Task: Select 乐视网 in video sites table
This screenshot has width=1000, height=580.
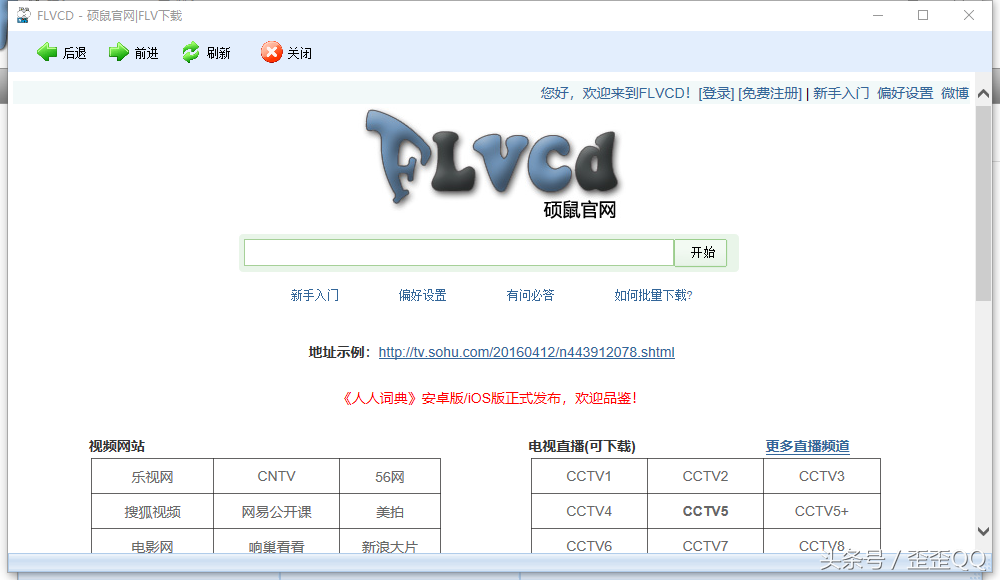Action: pyautogui.click(x=152, y=477)
